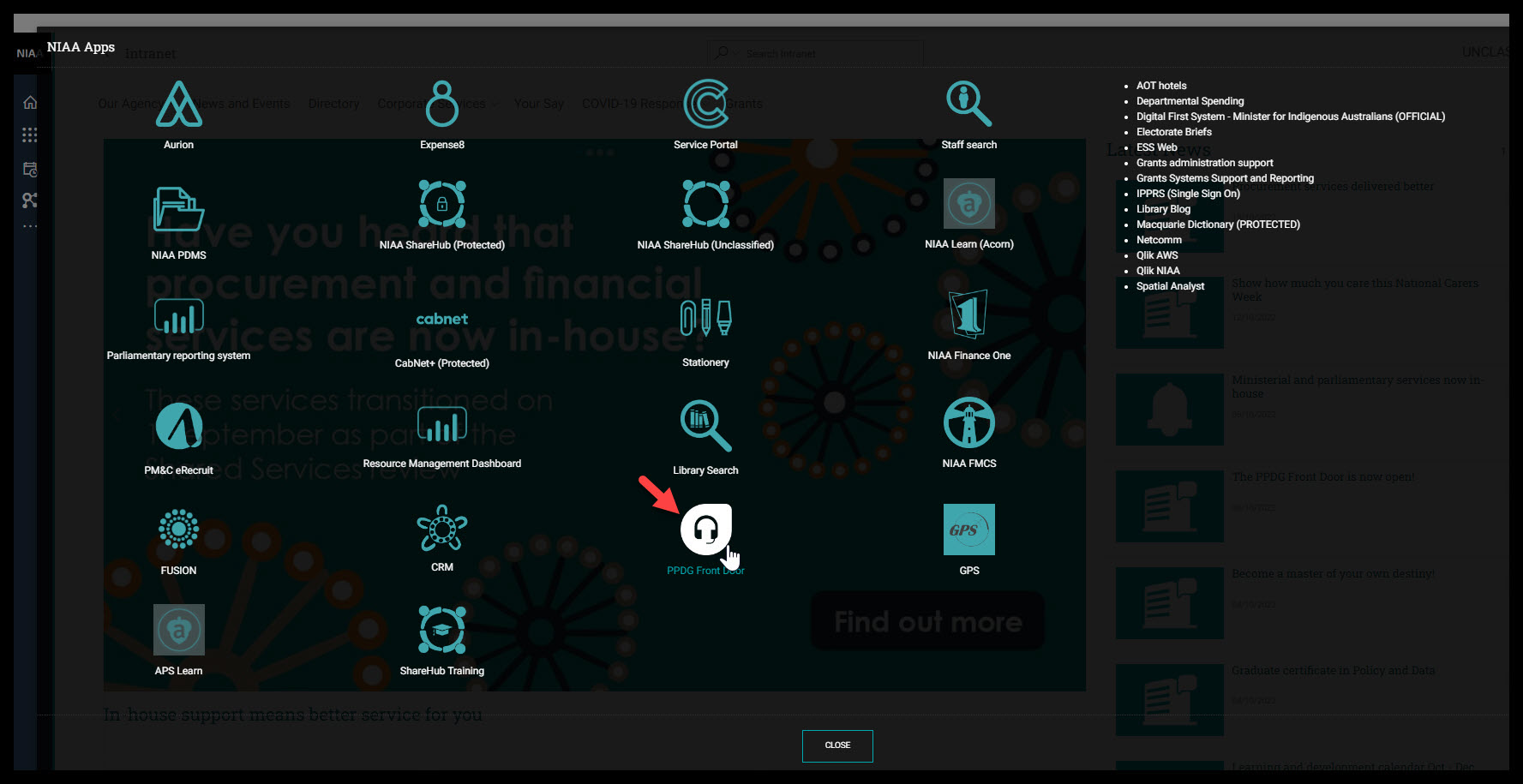Launch the GPS app icon
This screenshot has height=784, width=1523.
969,530
